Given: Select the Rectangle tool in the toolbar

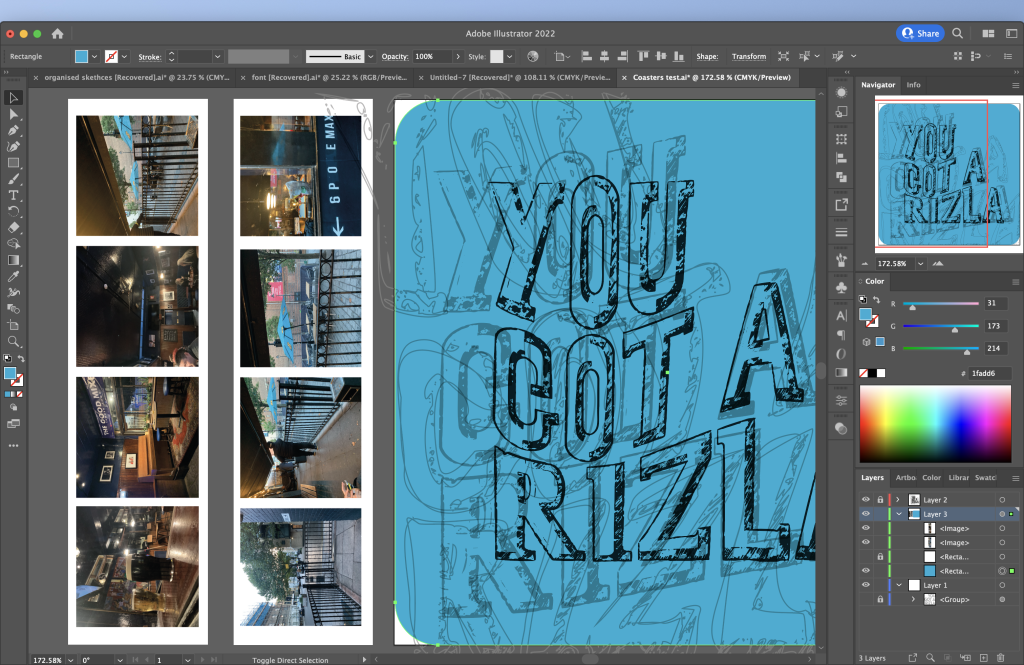Looking at the screenshot, I should pyautogui.click(x=13, y=163).
